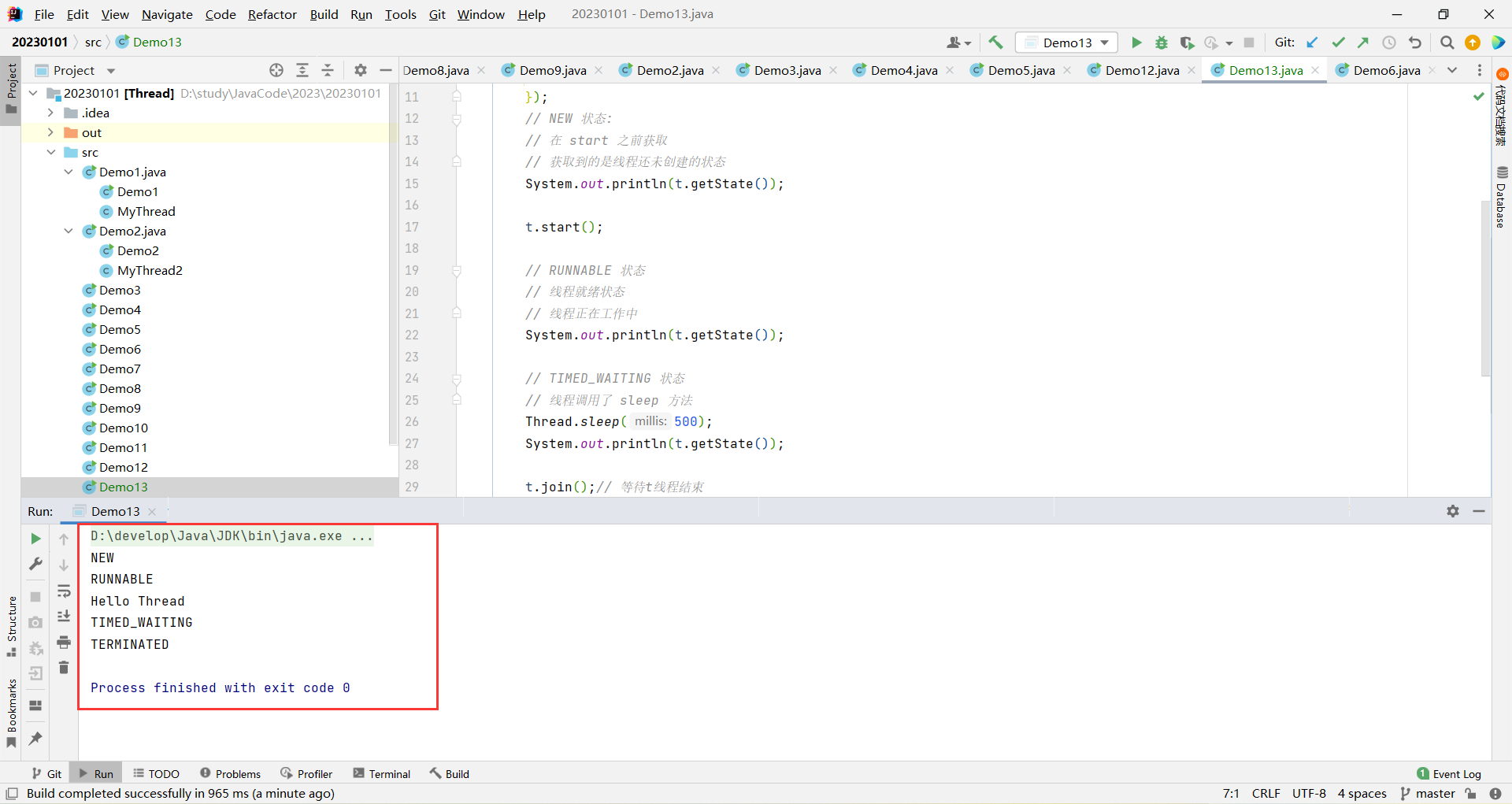Screen dimensions: 1512x804
Task: Click the wrench icon in Run panel
Action: 35,564
